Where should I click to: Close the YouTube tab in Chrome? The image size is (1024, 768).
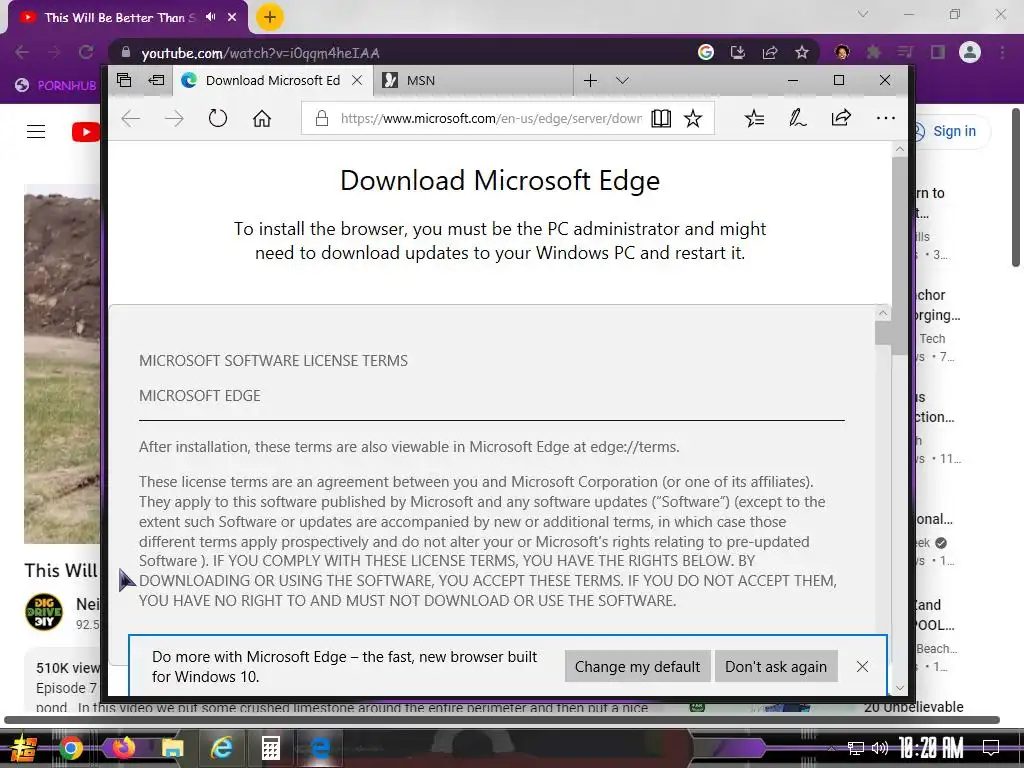click(232, 18)
